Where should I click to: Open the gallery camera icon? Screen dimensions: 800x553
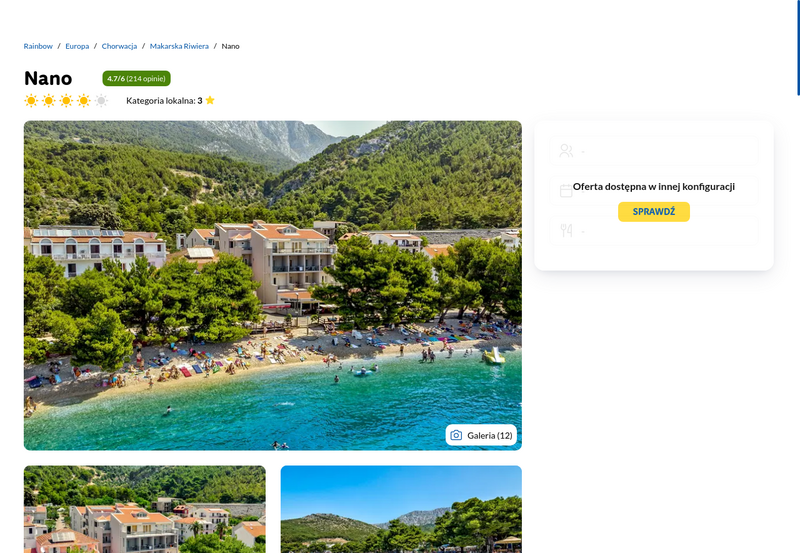(457, 435)
